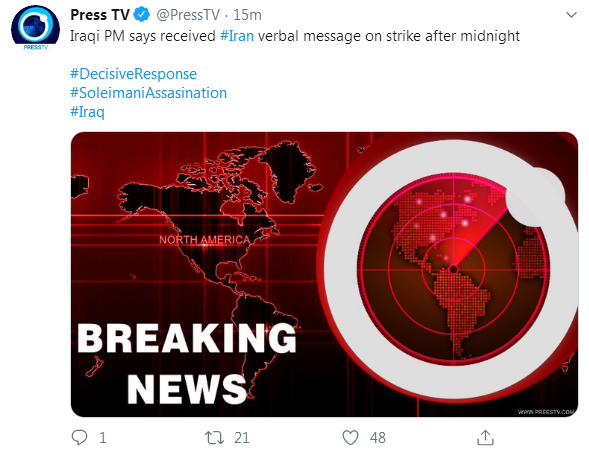
Task: Click the radar globe in the image
Action: 453,269
